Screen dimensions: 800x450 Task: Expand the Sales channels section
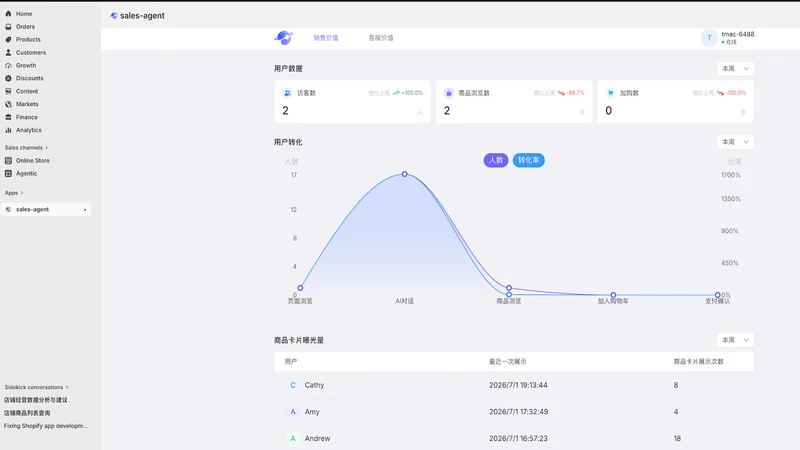pyautogui.click(x=27, y=147)
